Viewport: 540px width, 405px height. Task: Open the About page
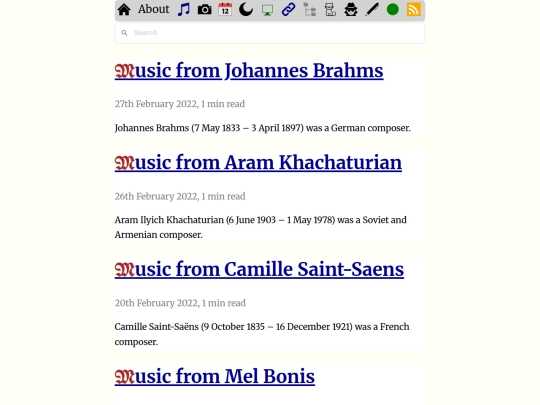[x=154, y=9]
